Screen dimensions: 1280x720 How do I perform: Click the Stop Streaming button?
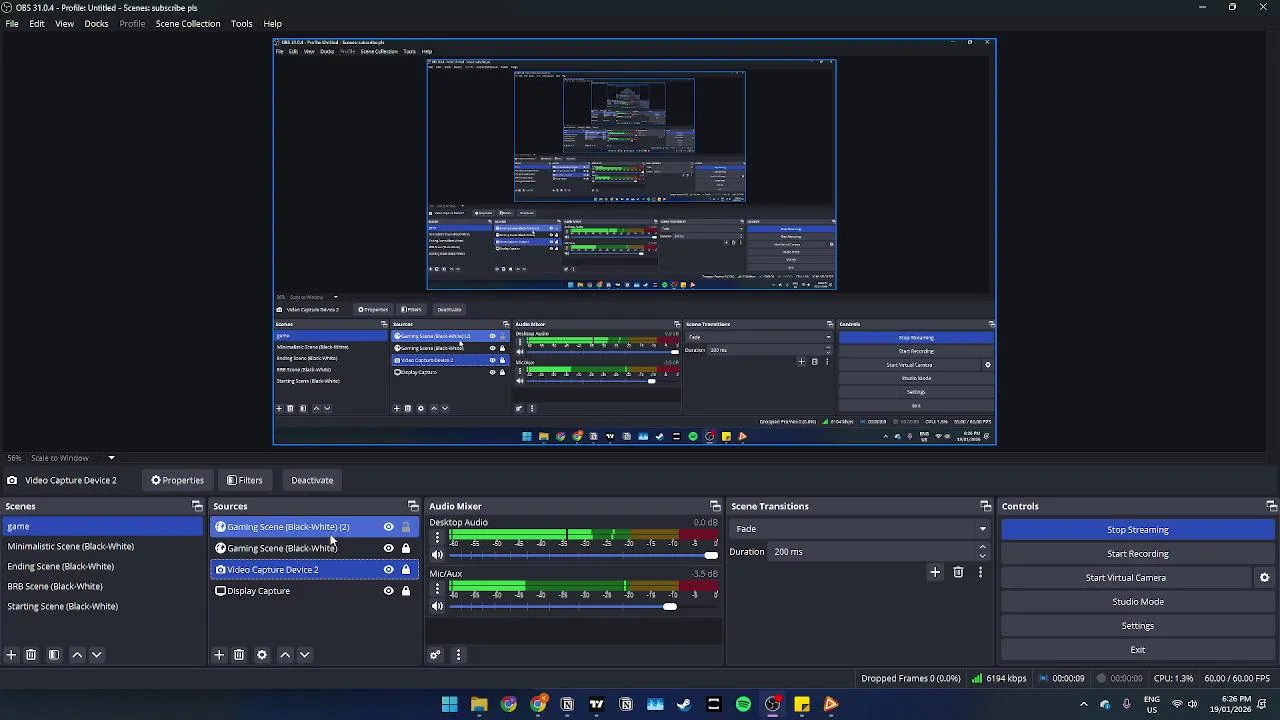click(1138, 530)
